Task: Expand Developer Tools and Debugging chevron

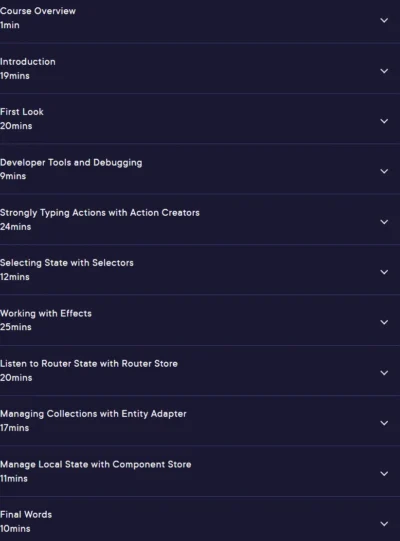Action: (384, 171)
